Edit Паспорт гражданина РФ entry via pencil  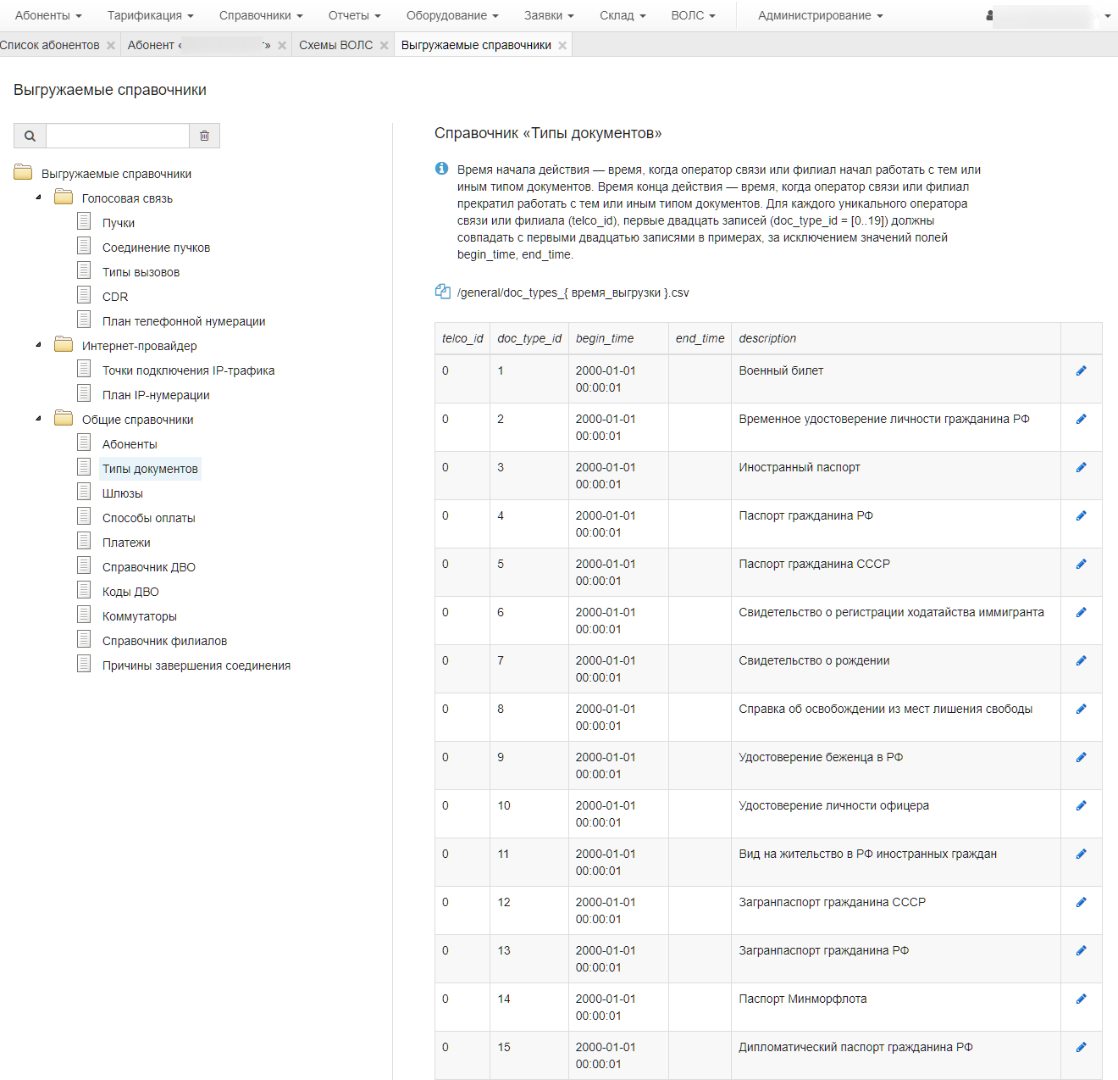1081,515
